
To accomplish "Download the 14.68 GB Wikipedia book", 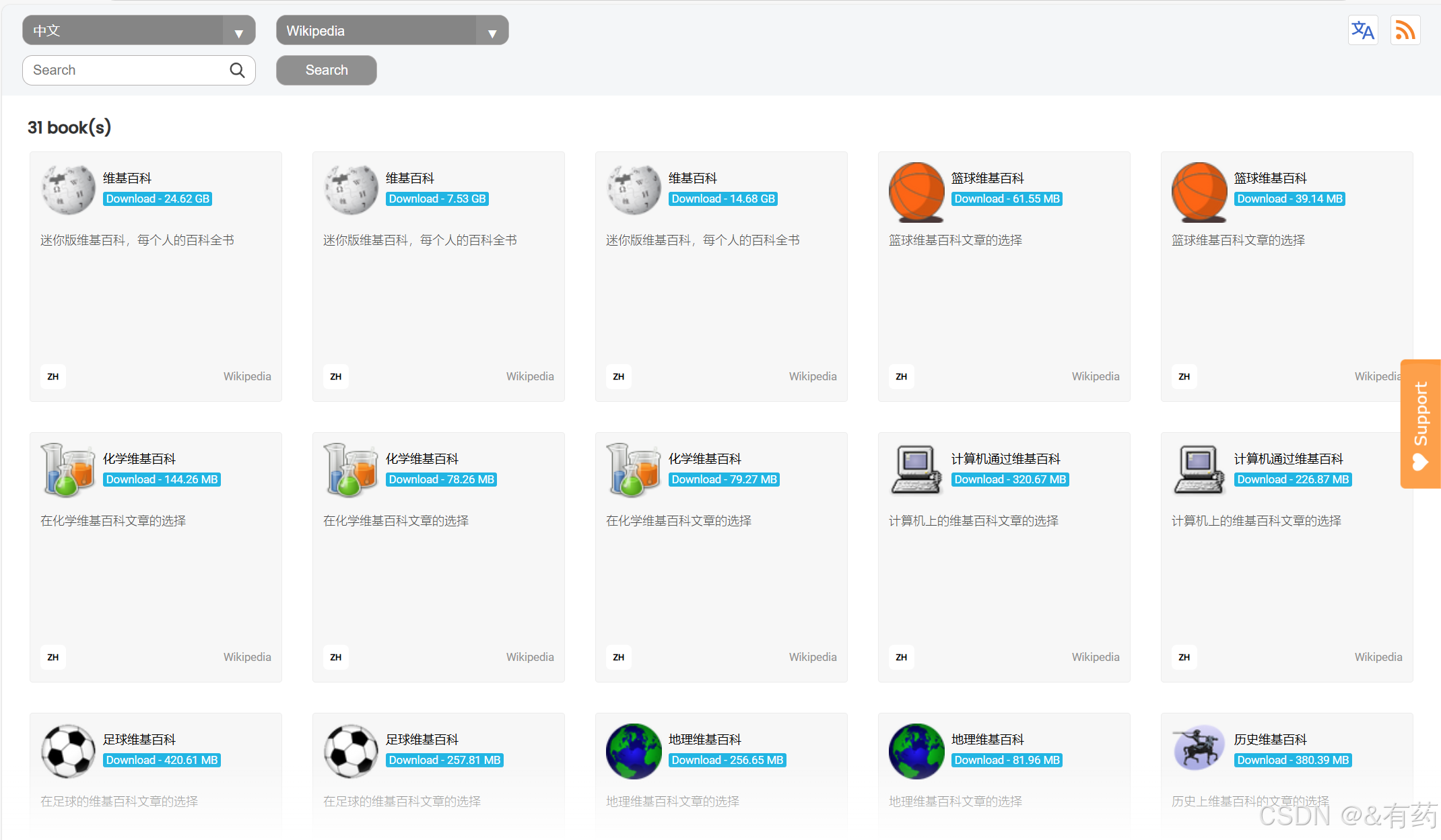I will (x=723, y=199).
